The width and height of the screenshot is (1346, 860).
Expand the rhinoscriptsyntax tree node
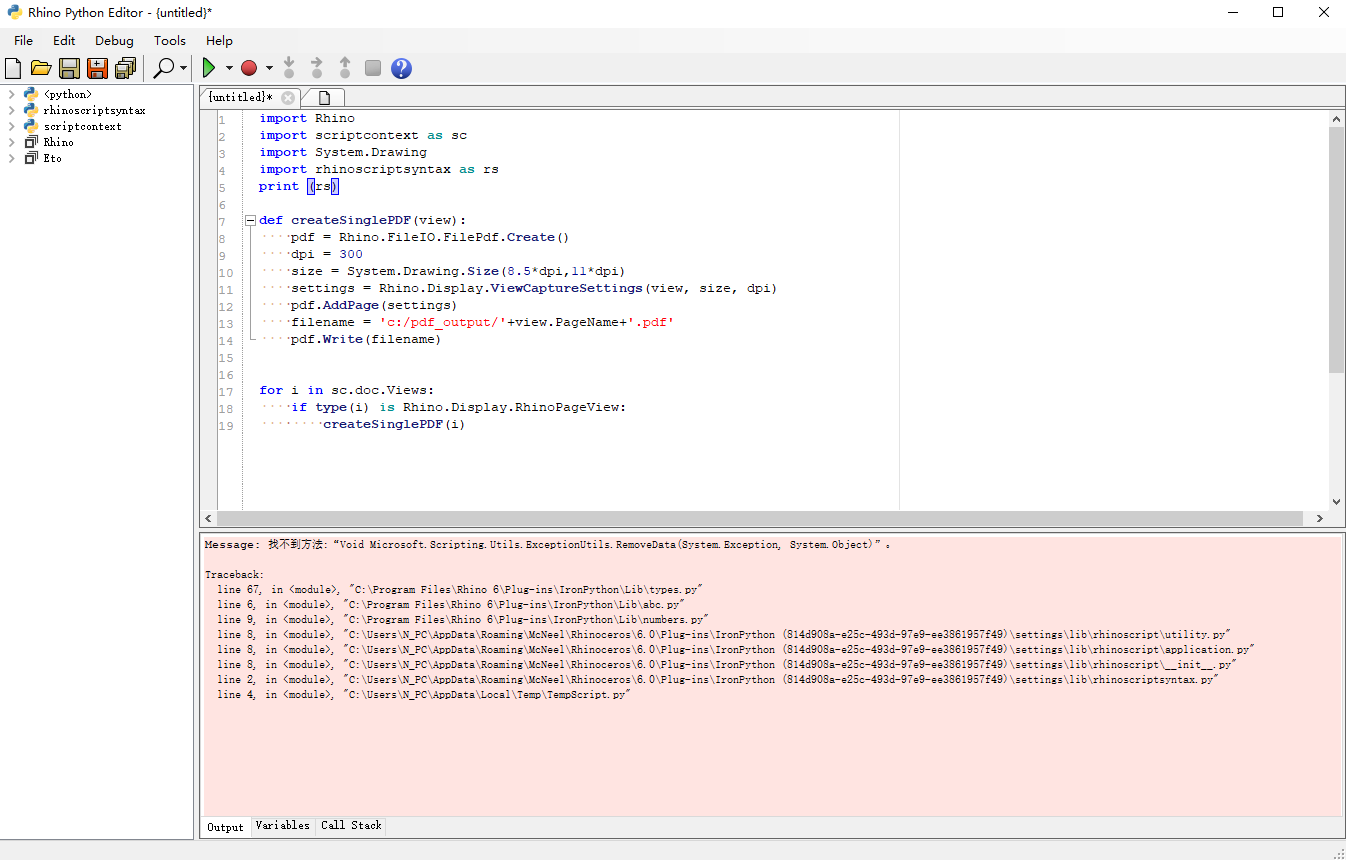click(x=11, y=110)
